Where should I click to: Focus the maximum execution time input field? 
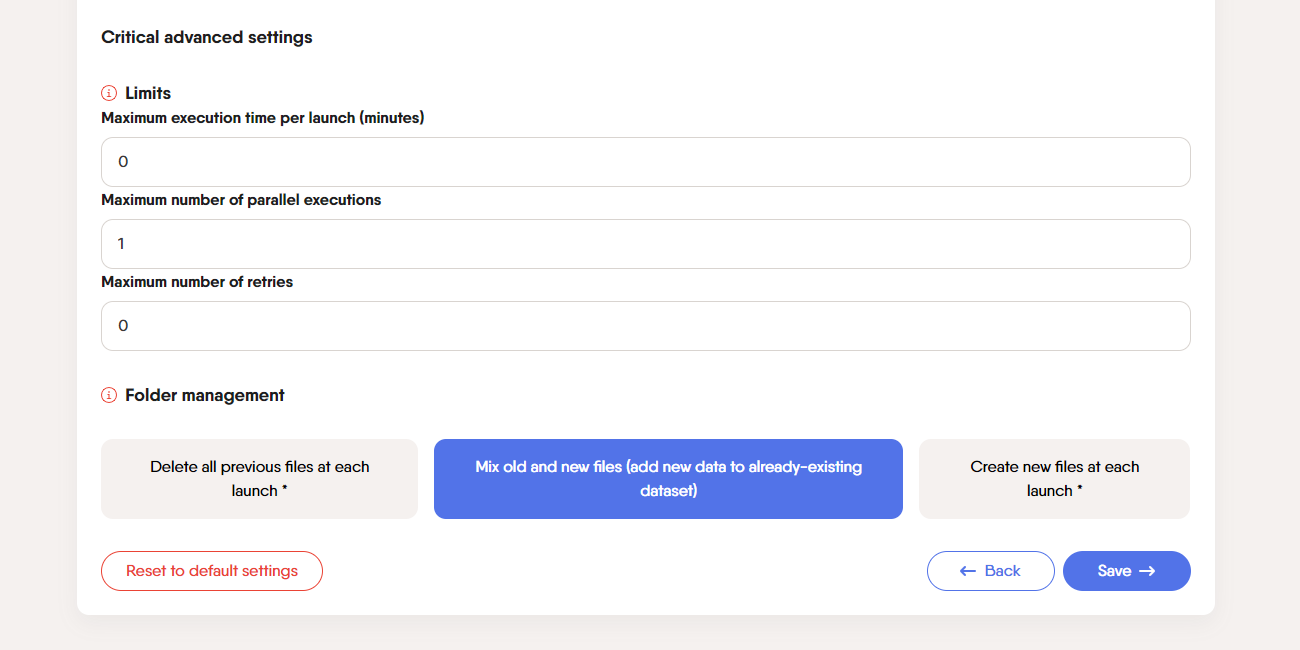(x=645, y=162)
